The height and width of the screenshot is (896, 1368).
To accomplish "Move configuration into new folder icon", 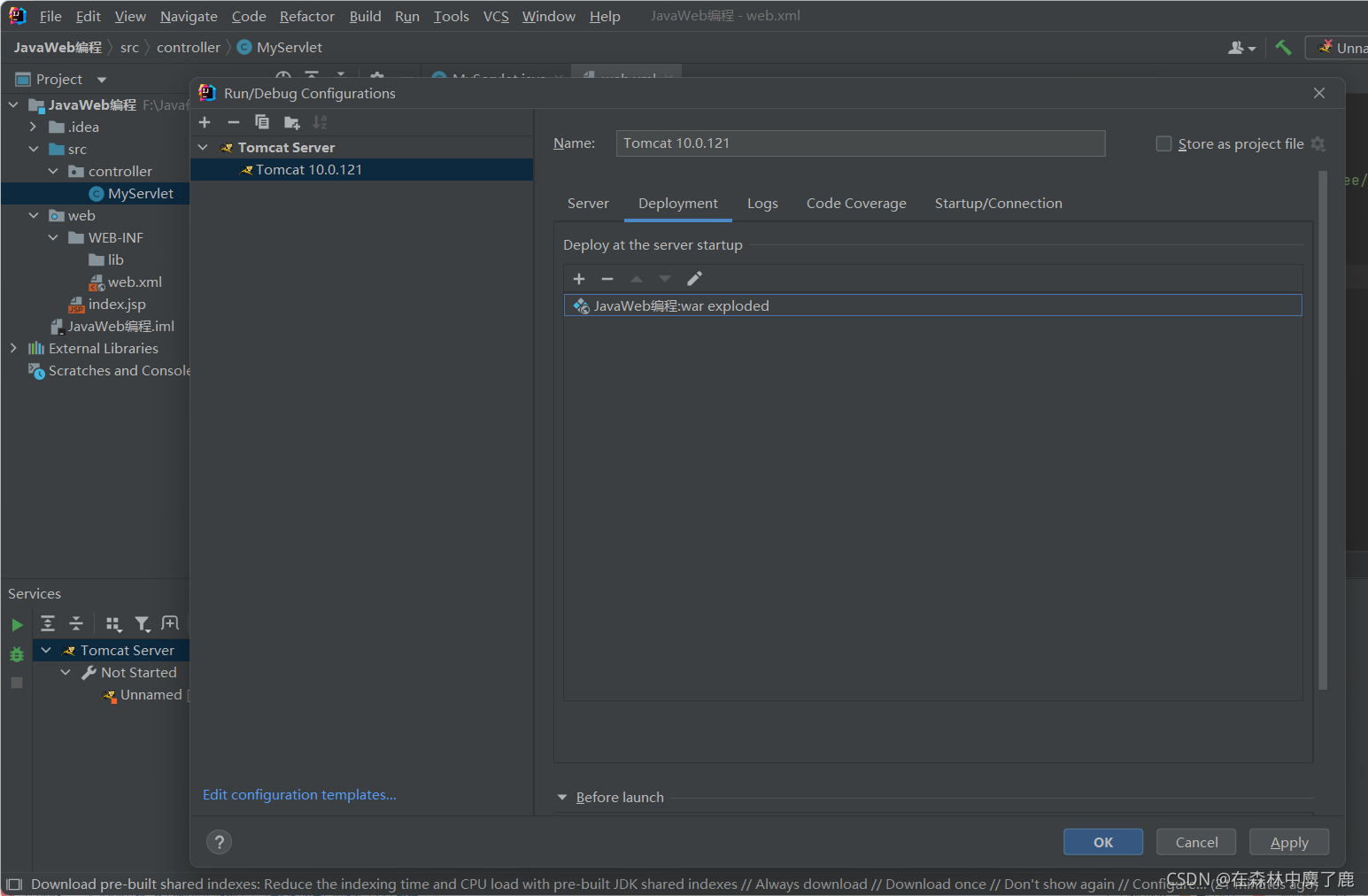I will click(291, 122).
